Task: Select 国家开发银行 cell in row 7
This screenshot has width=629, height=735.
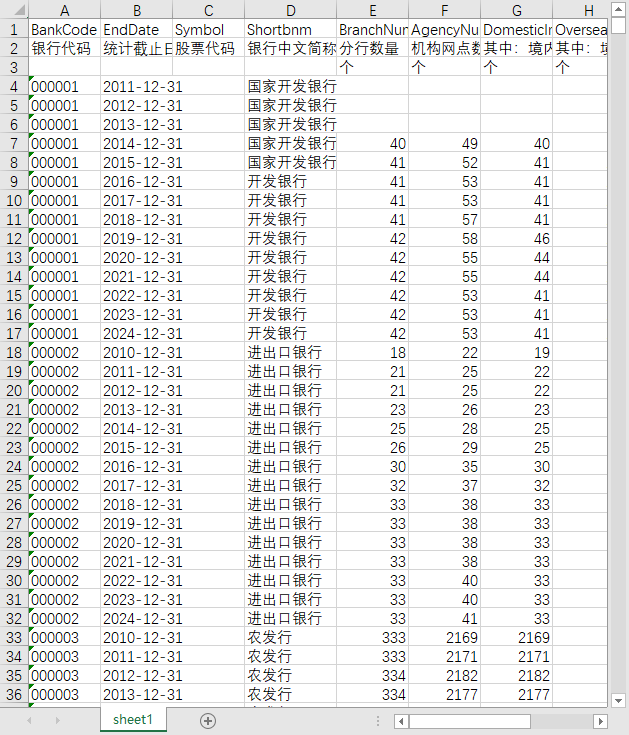Action: (x=291, y=143)
